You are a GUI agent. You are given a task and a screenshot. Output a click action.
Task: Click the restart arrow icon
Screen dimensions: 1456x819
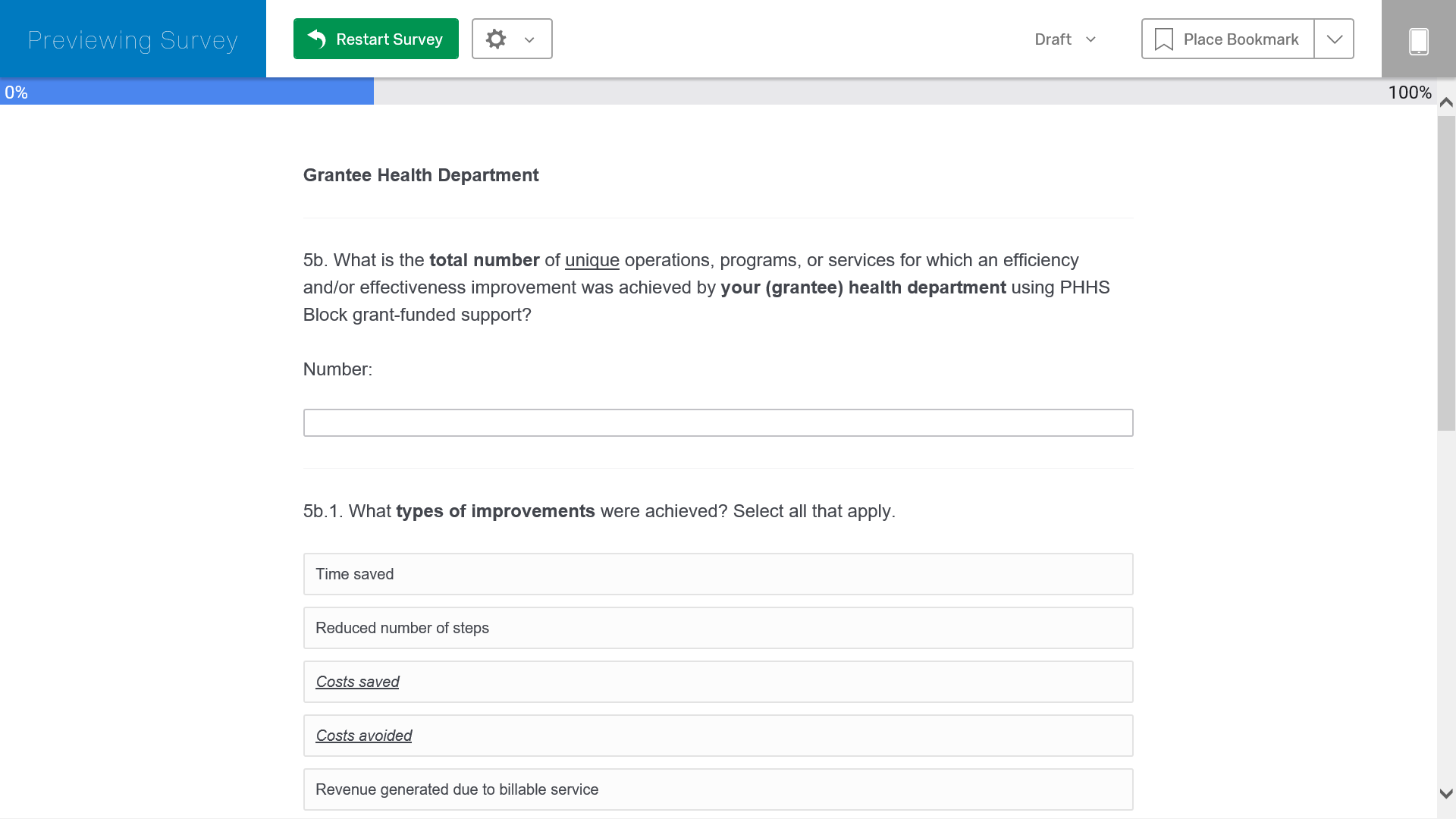(x=317, y=39)
